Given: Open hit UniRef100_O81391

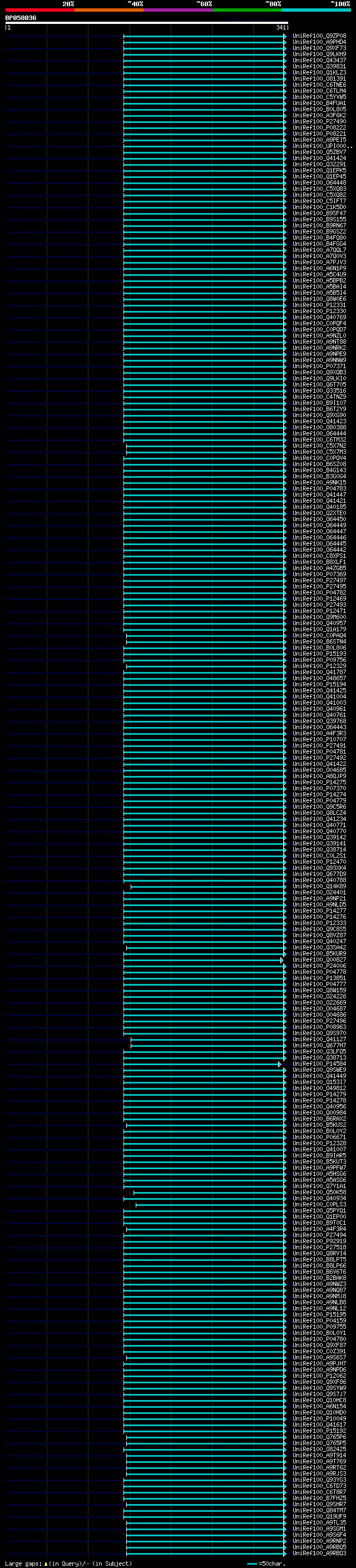Looking at the screenshot, I should pos(319,78).
